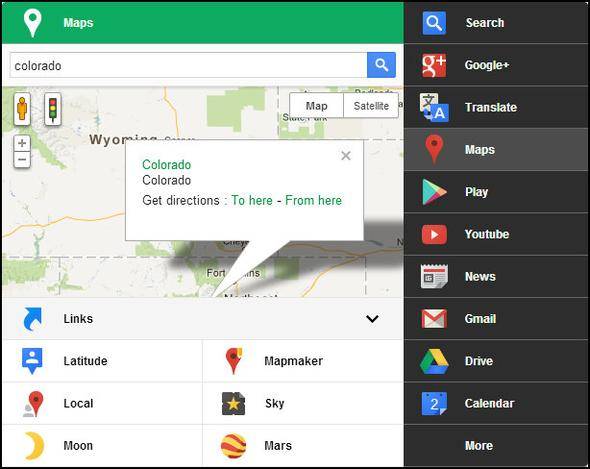Collapse the Links section chevron
This screenshot has width=590, height=469.
coord(372,319)
